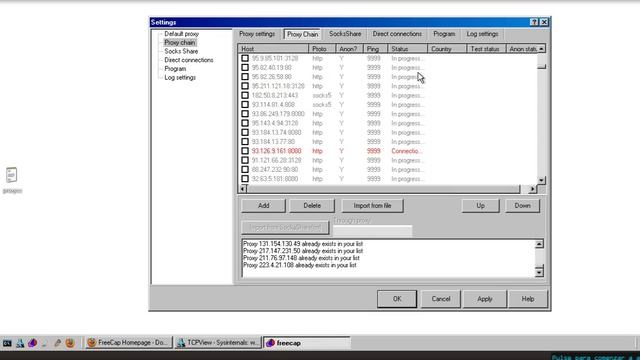
Task: Sort by the Anon? column header
Action: (x=349, y=49)
